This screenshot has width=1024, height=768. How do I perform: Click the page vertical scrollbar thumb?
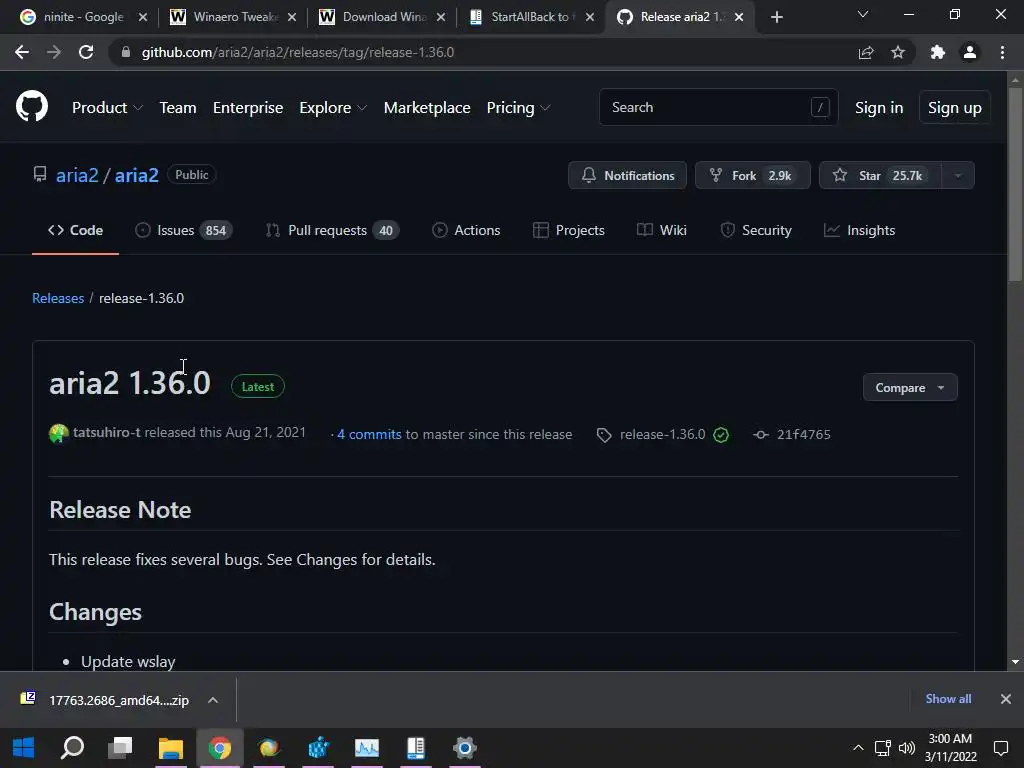(1015, 183)
